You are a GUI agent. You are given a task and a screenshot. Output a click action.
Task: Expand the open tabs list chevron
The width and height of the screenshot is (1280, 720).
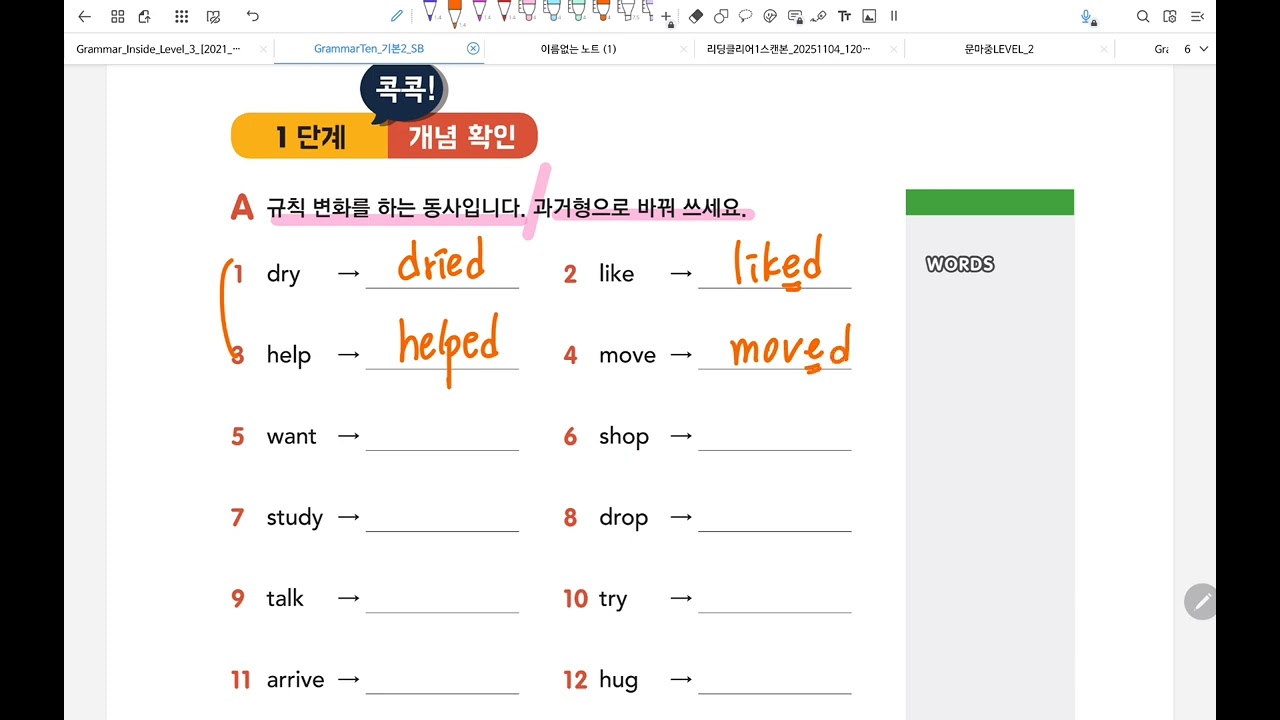point(1203,49)
